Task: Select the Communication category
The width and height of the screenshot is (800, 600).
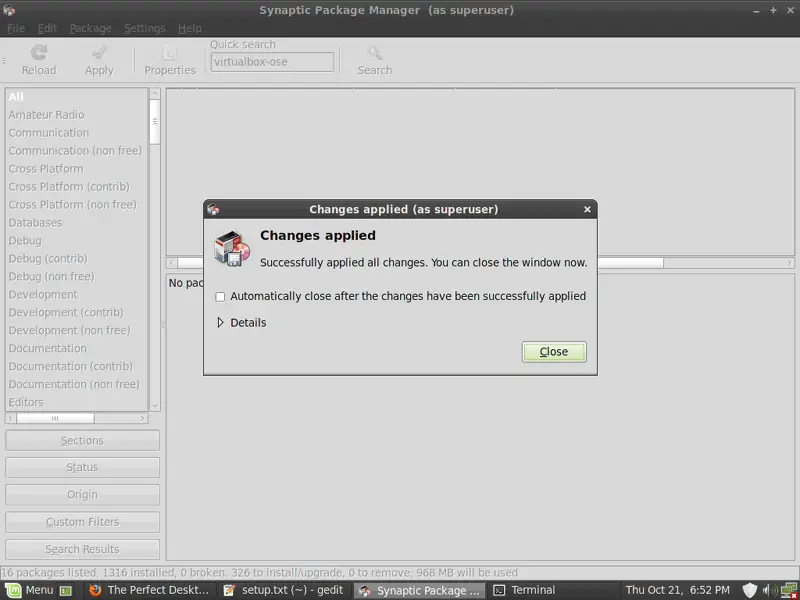Action: coord(77,133)
